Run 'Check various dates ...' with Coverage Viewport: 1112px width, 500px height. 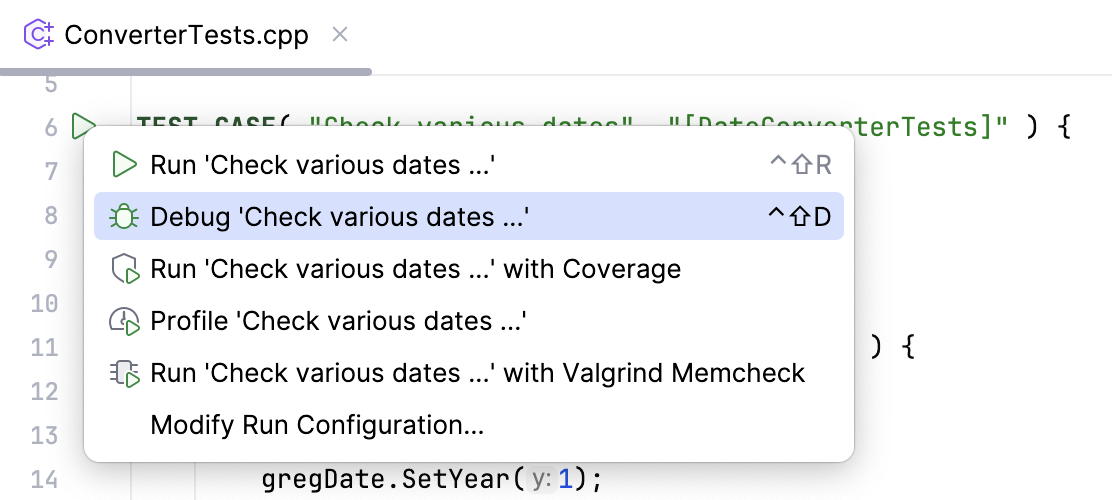pos(415,269)
